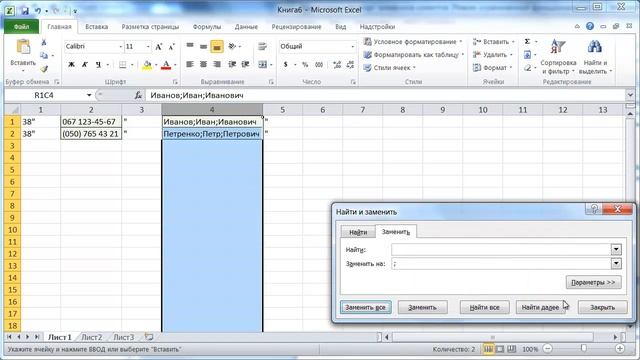Apply the currency number format icon

pyautogui.click(x=286, y=64)
